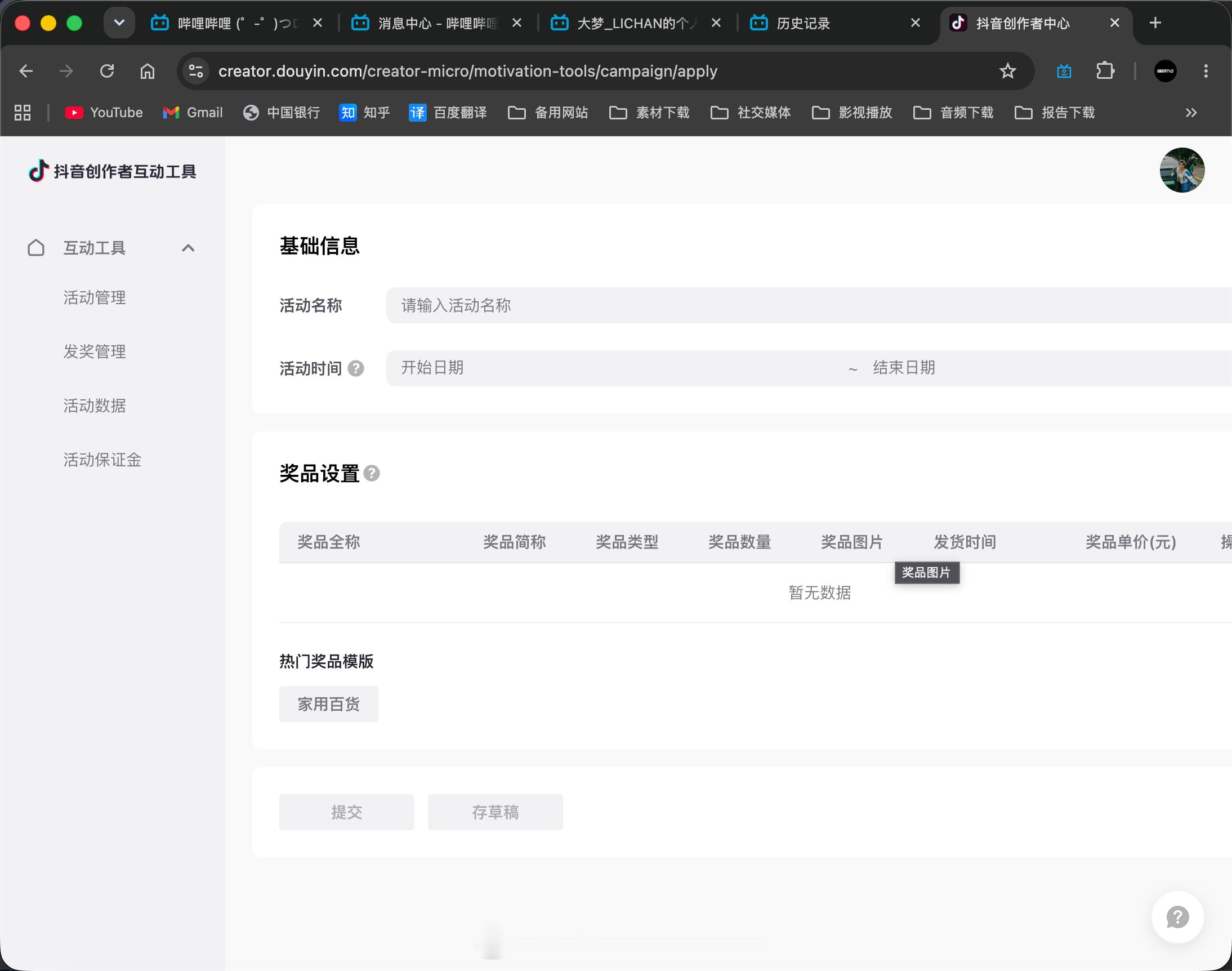This screenshot has width=1232, height=971.
Task: Open the 影视播放 bookmark folder
Action: click(x=852, y=113)
